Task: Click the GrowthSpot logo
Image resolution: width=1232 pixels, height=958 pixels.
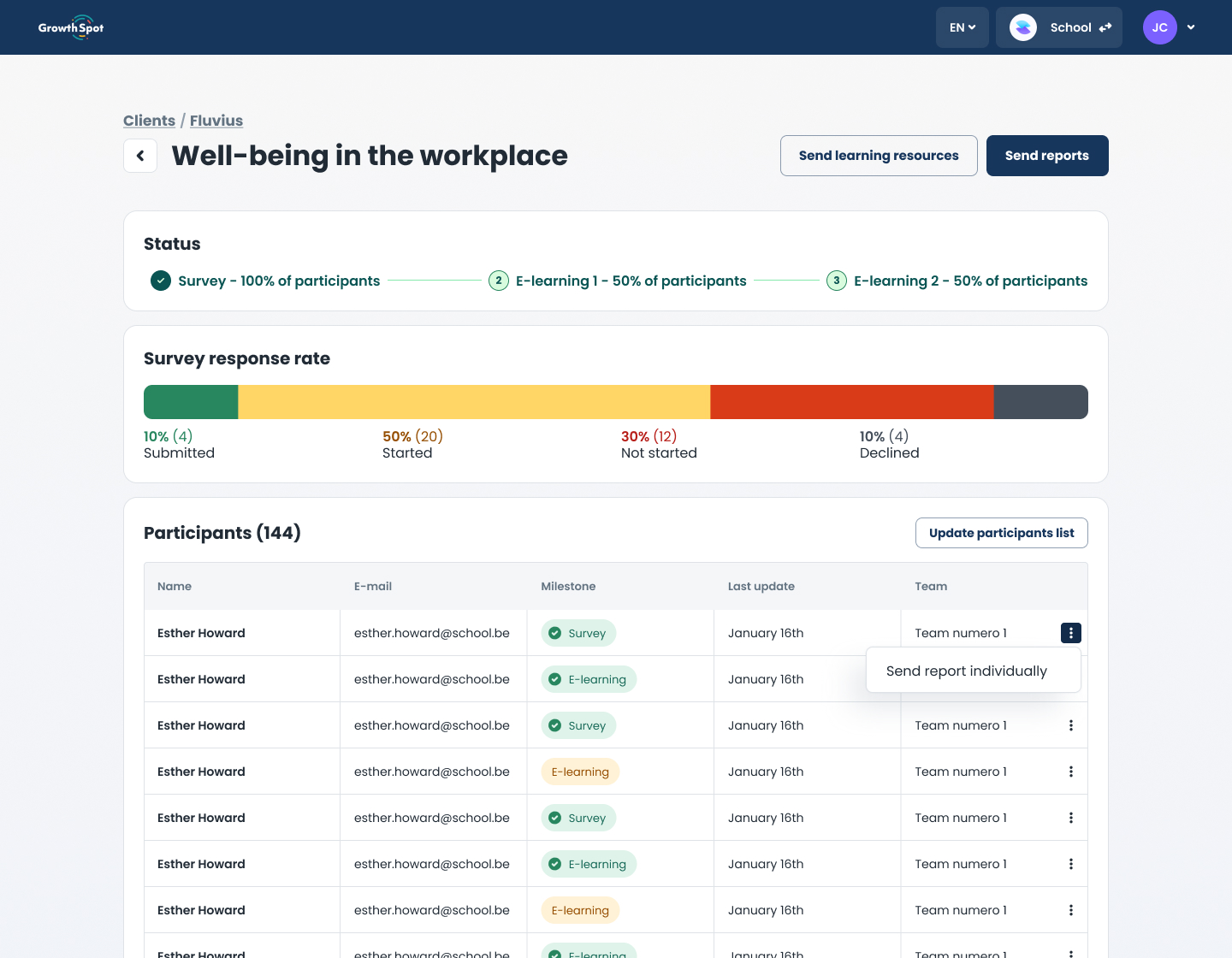Action: click(x=71, y=27)
